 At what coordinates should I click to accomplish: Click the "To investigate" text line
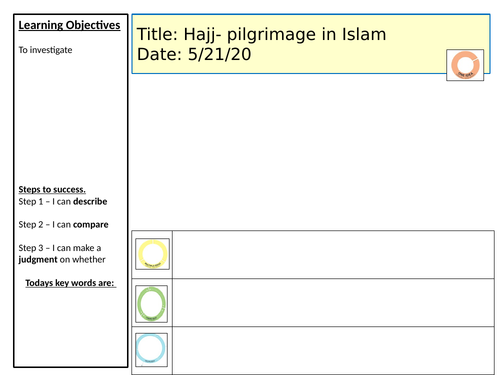[45, 50]
